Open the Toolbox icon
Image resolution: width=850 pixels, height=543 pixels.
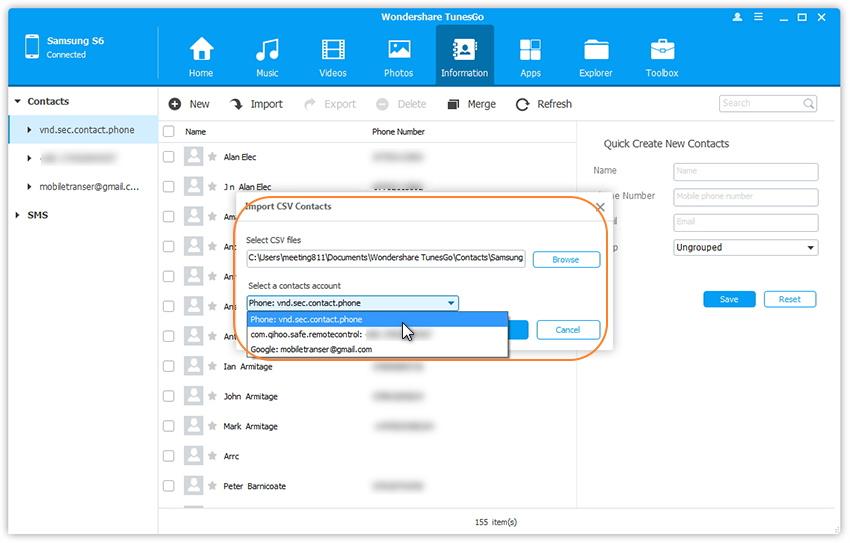tap(662, 50)
